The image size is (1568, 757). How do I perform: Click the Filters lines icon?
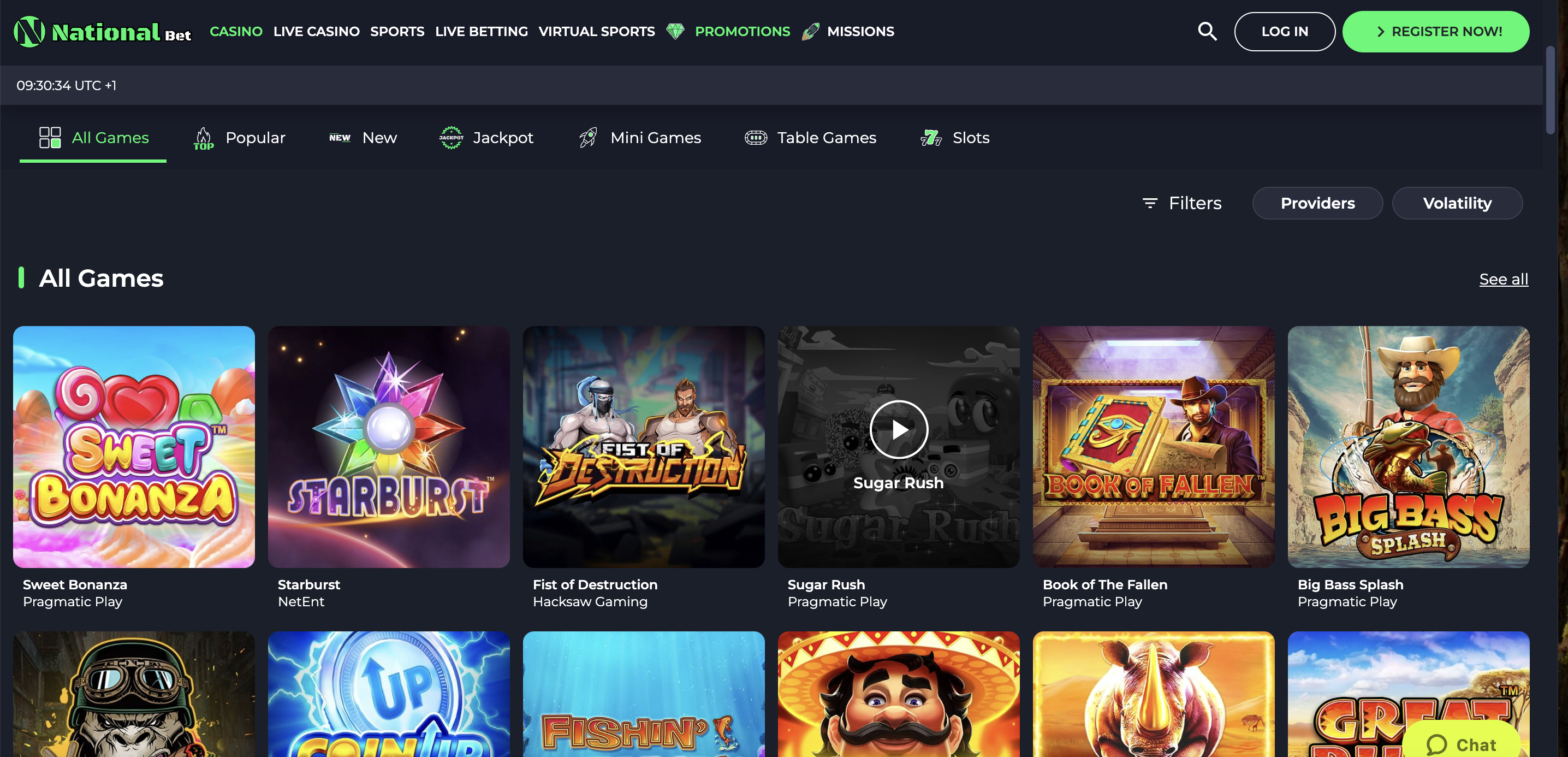click(x=1149, y=203)
